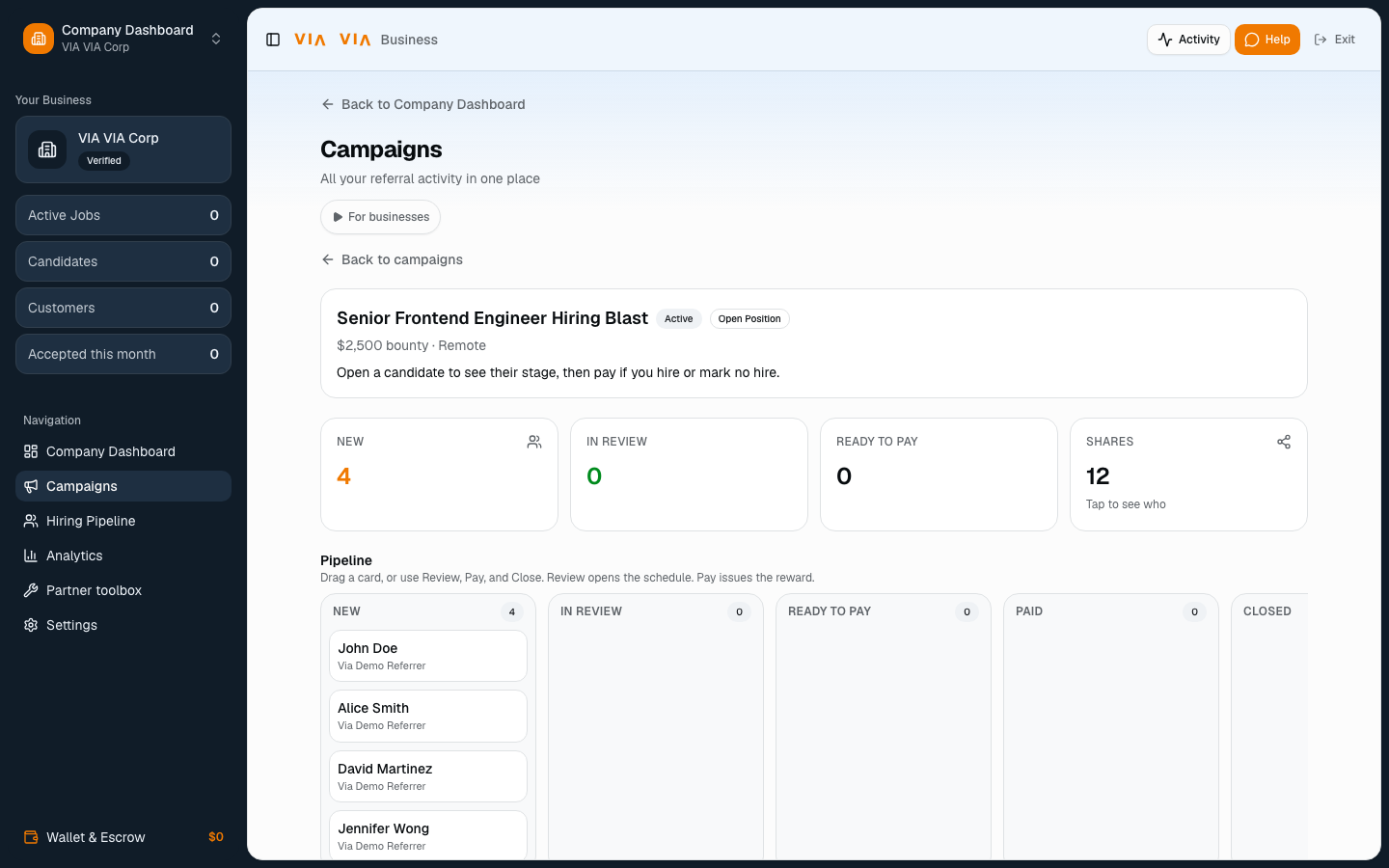The width and height of the screenshot is (1389, 868).
Task: Open Accepted this month stat
Action: (x=123, y=354)
